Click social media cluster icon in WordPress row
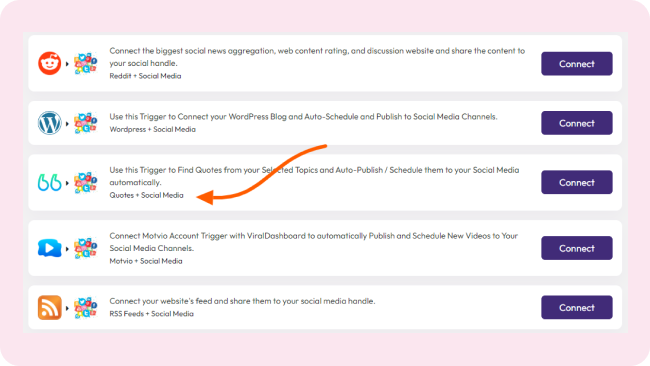Image resolution: width=650 pixels, height=366 pixels. [85, 123]
